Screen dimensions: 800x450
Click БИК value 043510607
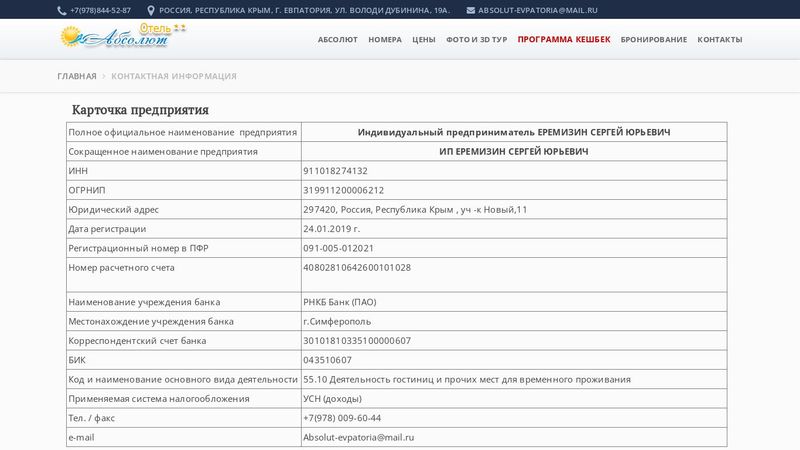point(328,360)
